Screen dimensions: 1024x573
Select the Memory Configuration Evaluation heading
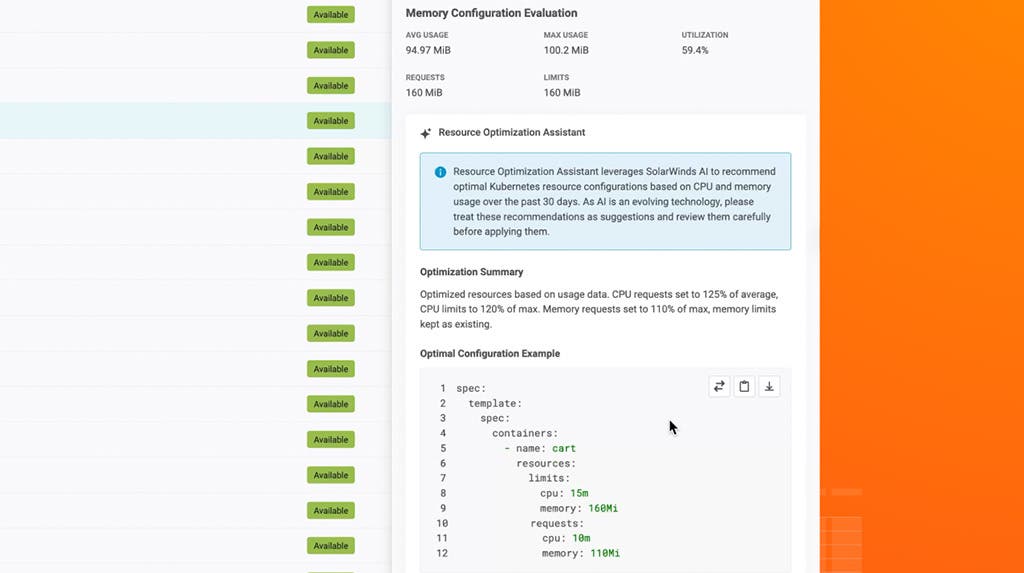[491, 14]
